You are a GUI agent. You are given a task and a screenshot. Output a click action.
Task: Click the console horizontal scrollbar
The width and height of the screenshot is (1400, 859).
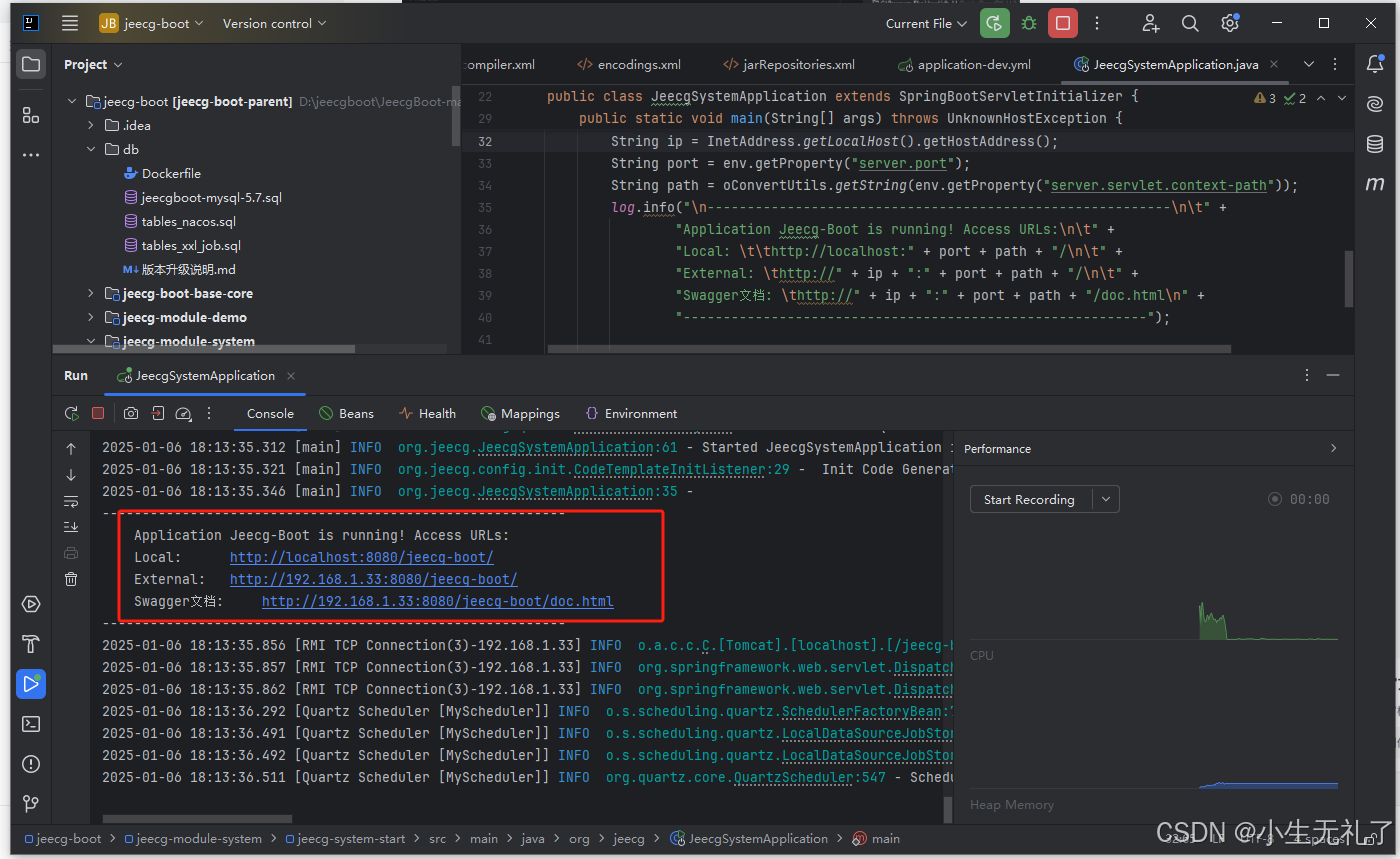(x=197, y=818)
